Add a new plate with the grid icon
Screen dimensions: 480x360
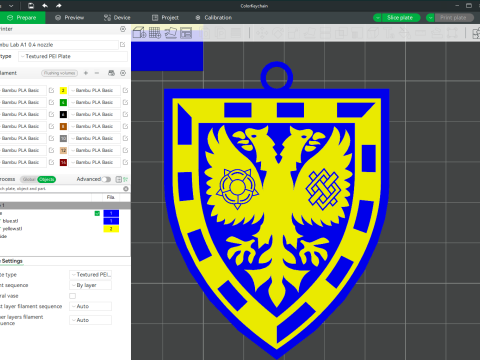point(155,33)
